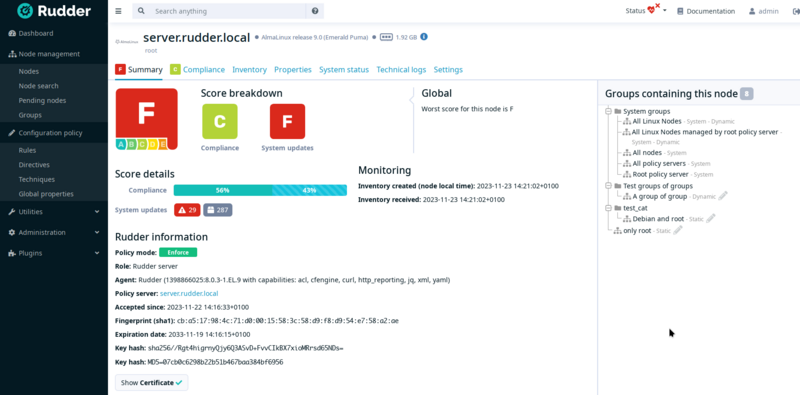The image size is (800, 395).
Task: Open Global properties in the sidebar
Action: click(x=54, y=194)
